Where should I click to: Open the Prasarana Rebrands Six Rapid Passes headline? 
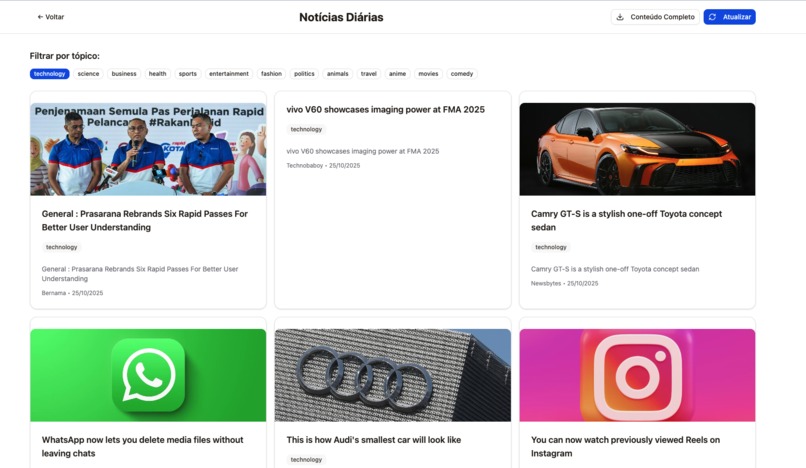(x=144, y=220)
